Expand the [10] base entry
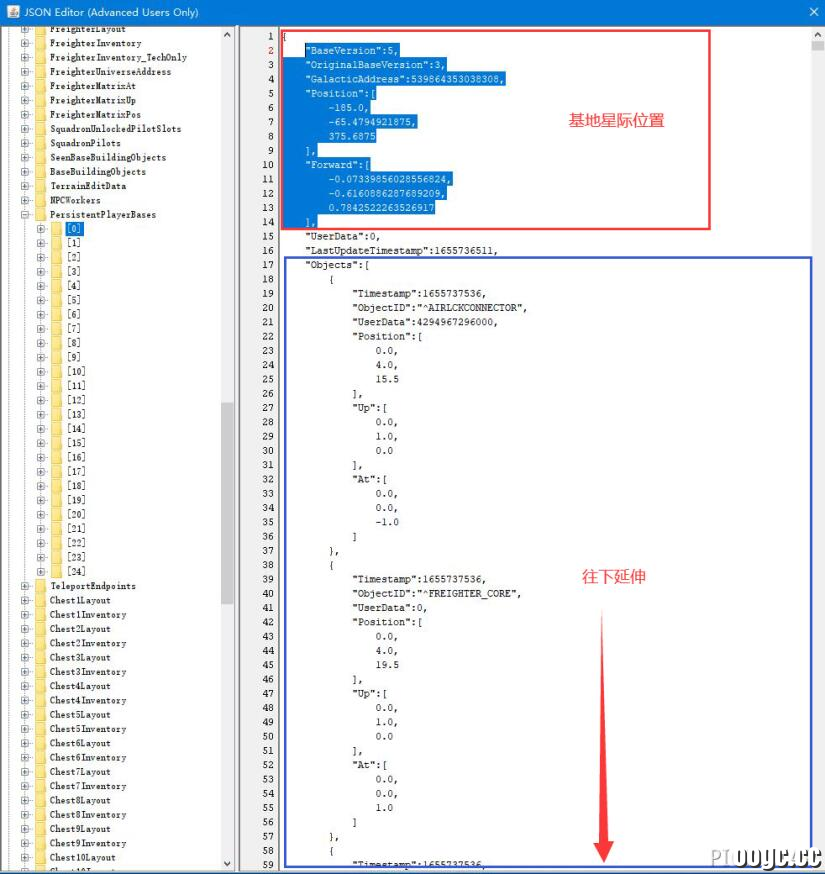This screenshot has height=874, width=825. 41,372
